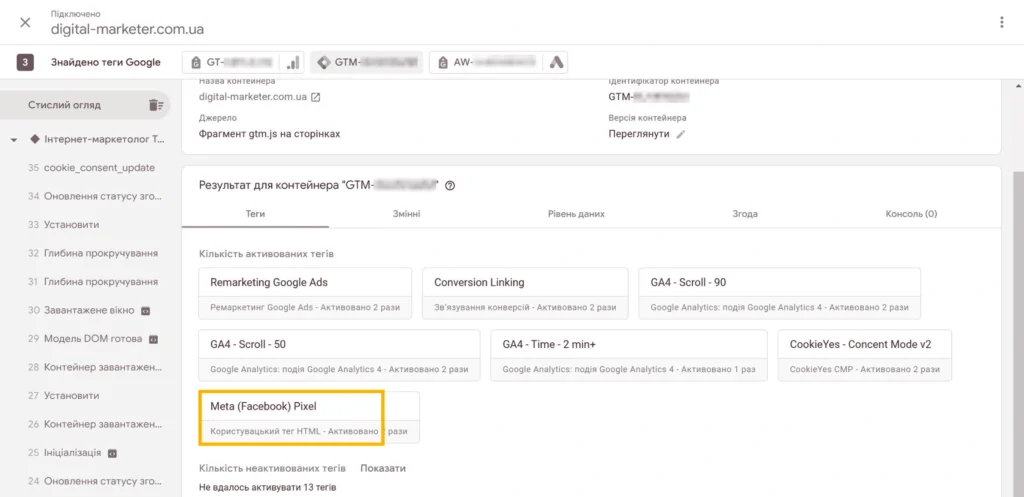Switch to the Згода tab
1024x497 pixels.
coord(744,214)
